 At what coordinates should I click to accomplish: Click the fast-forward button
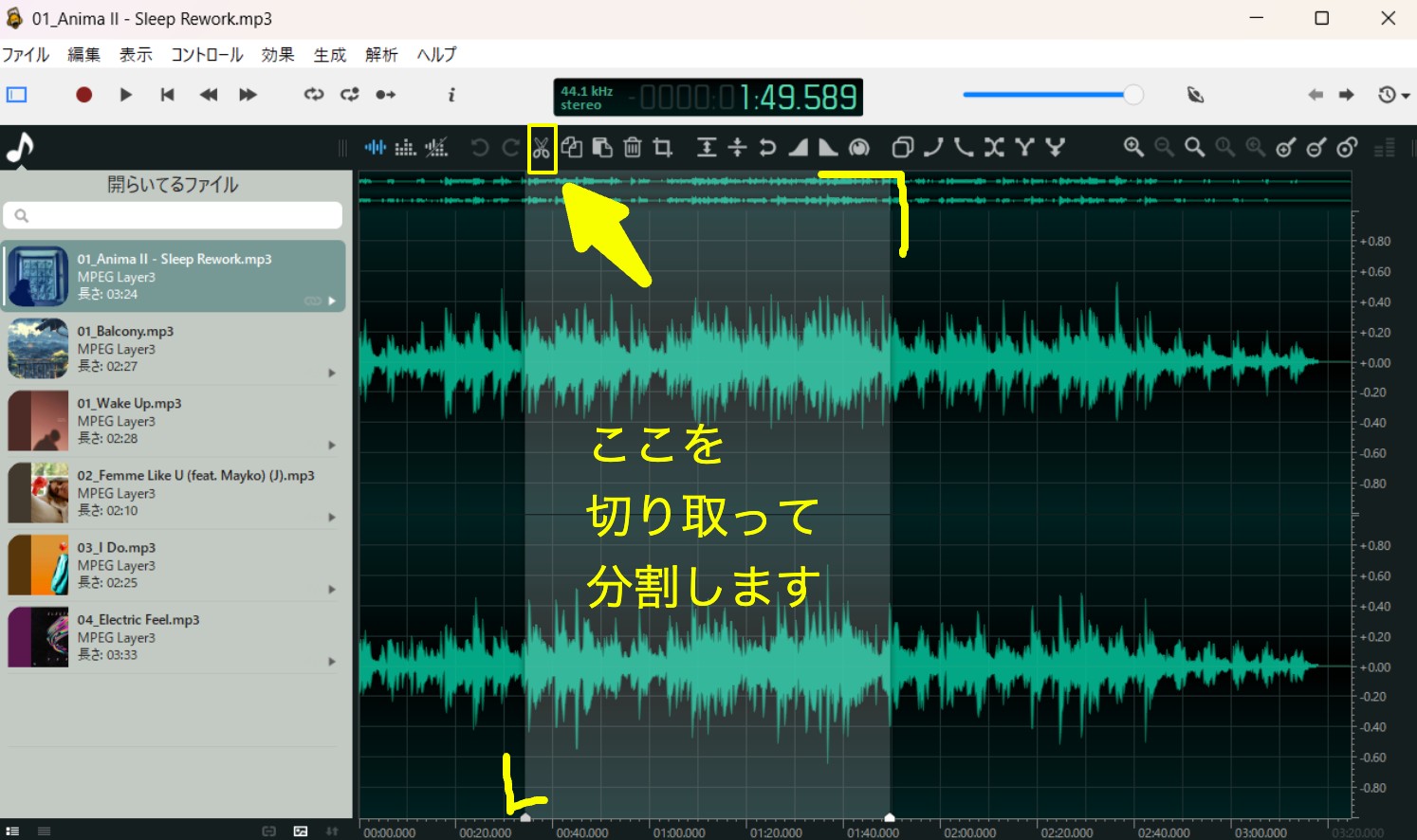point(248,95)
